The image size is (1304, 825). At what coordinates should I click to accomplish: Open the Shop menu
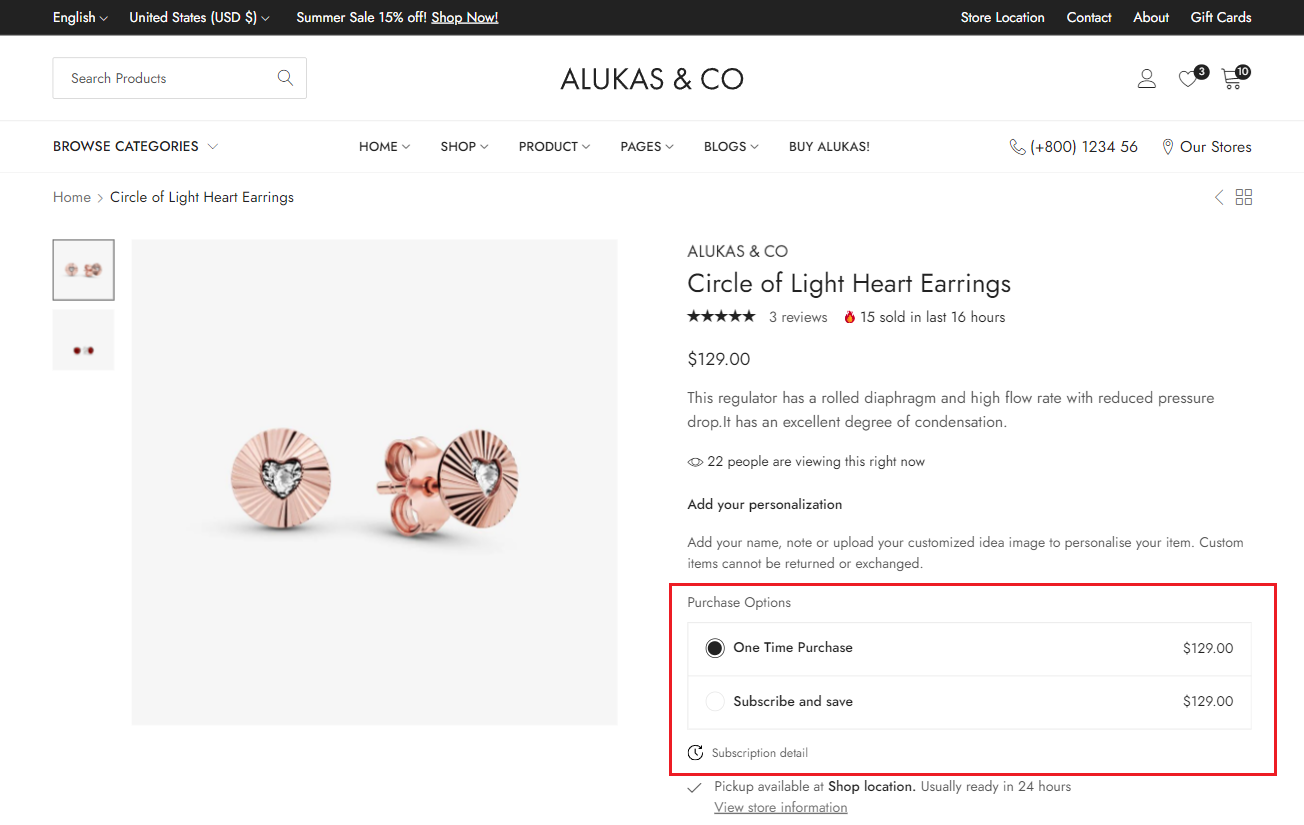[x=464, y=147]
